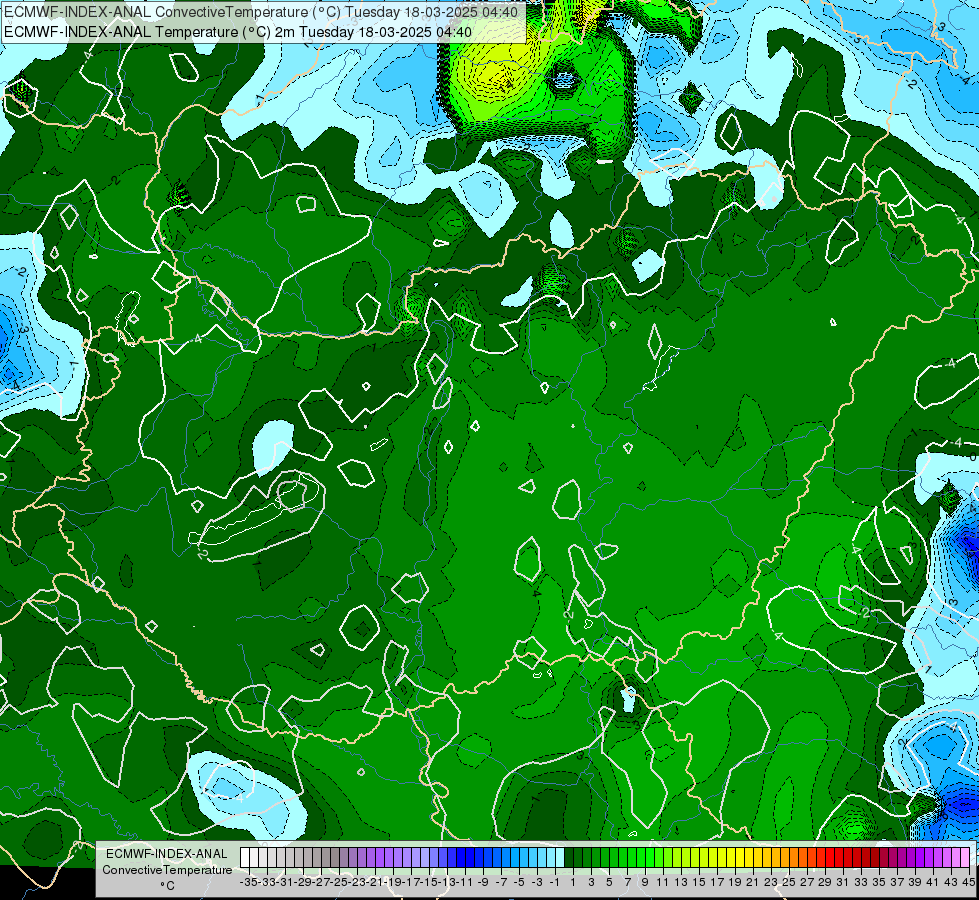Click the legend value -1
Viewport: 979px width, 900px height.
pos(554,883)
